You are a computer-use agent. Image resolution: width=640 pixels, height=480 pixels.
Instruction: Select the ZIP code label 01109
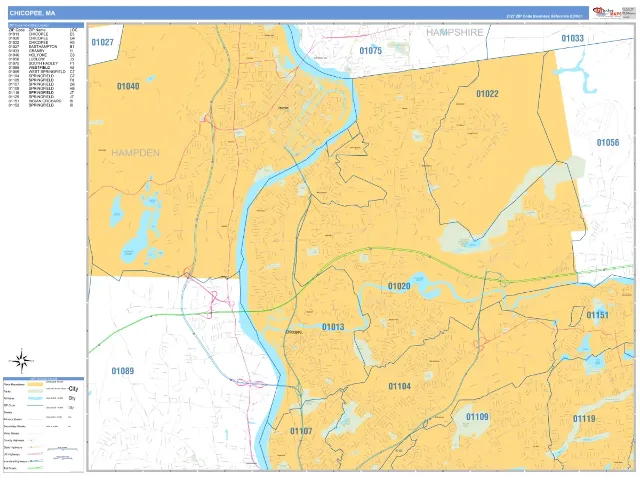pyautogui.click(x=478, y=417)
